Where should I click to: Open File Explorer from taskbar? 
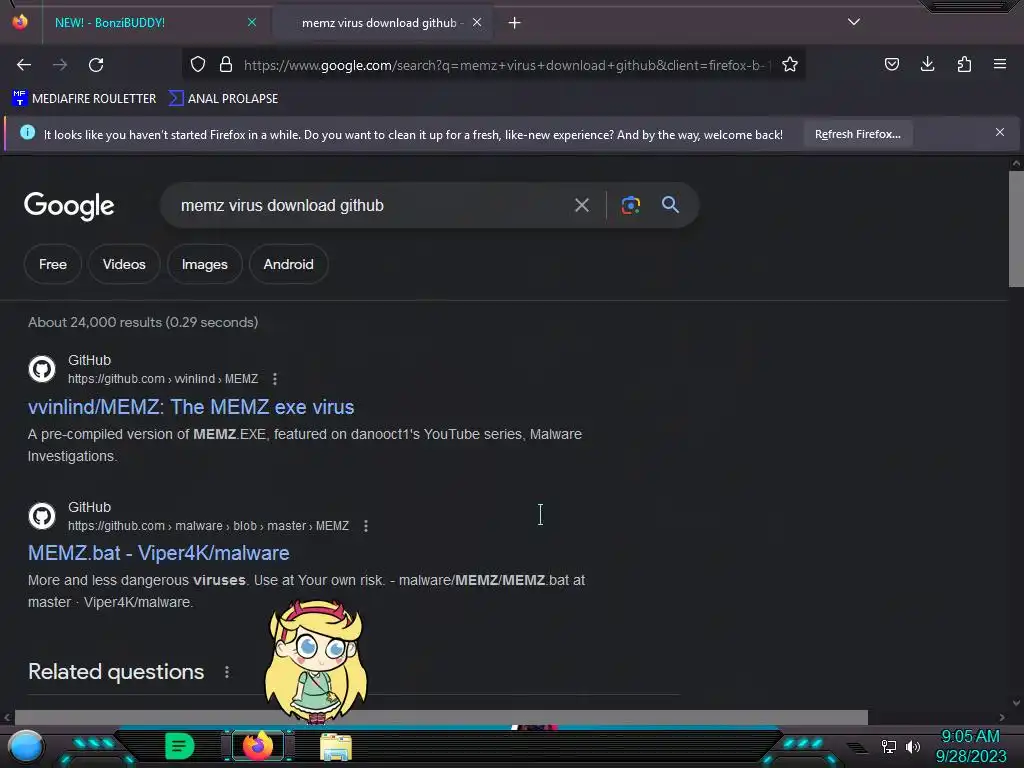336,746
